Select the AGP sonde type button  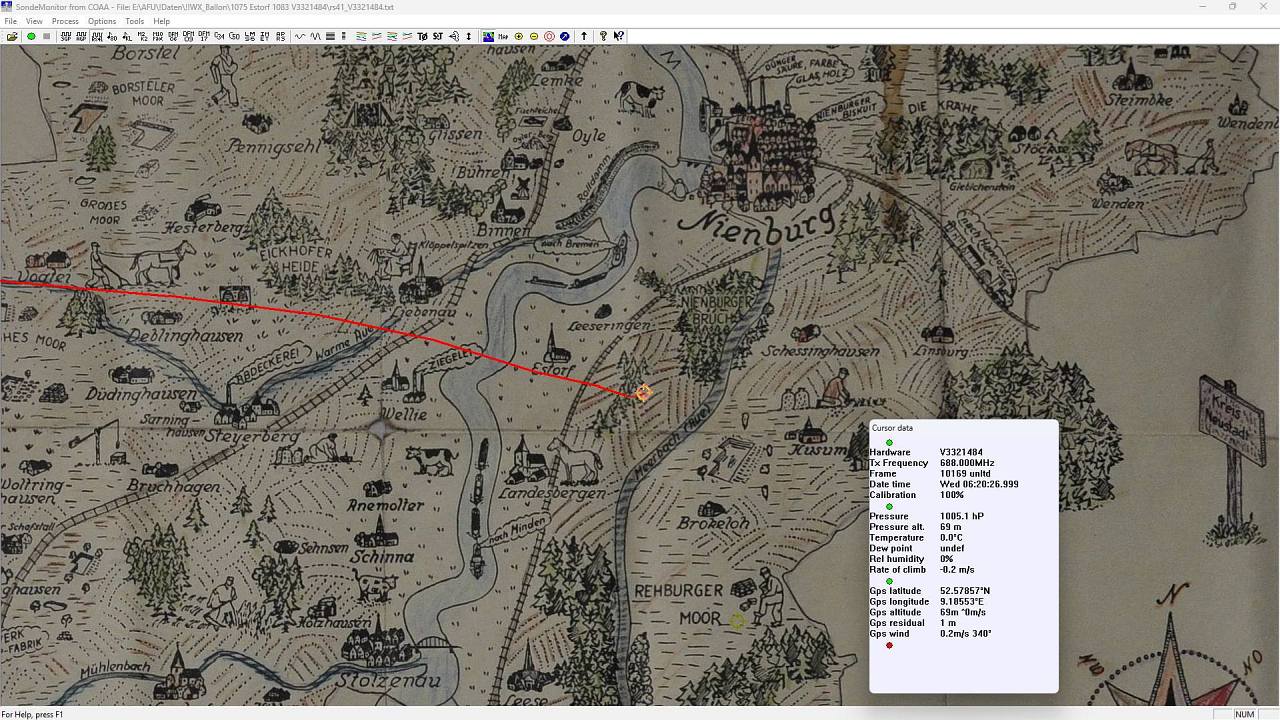[81, 36]
